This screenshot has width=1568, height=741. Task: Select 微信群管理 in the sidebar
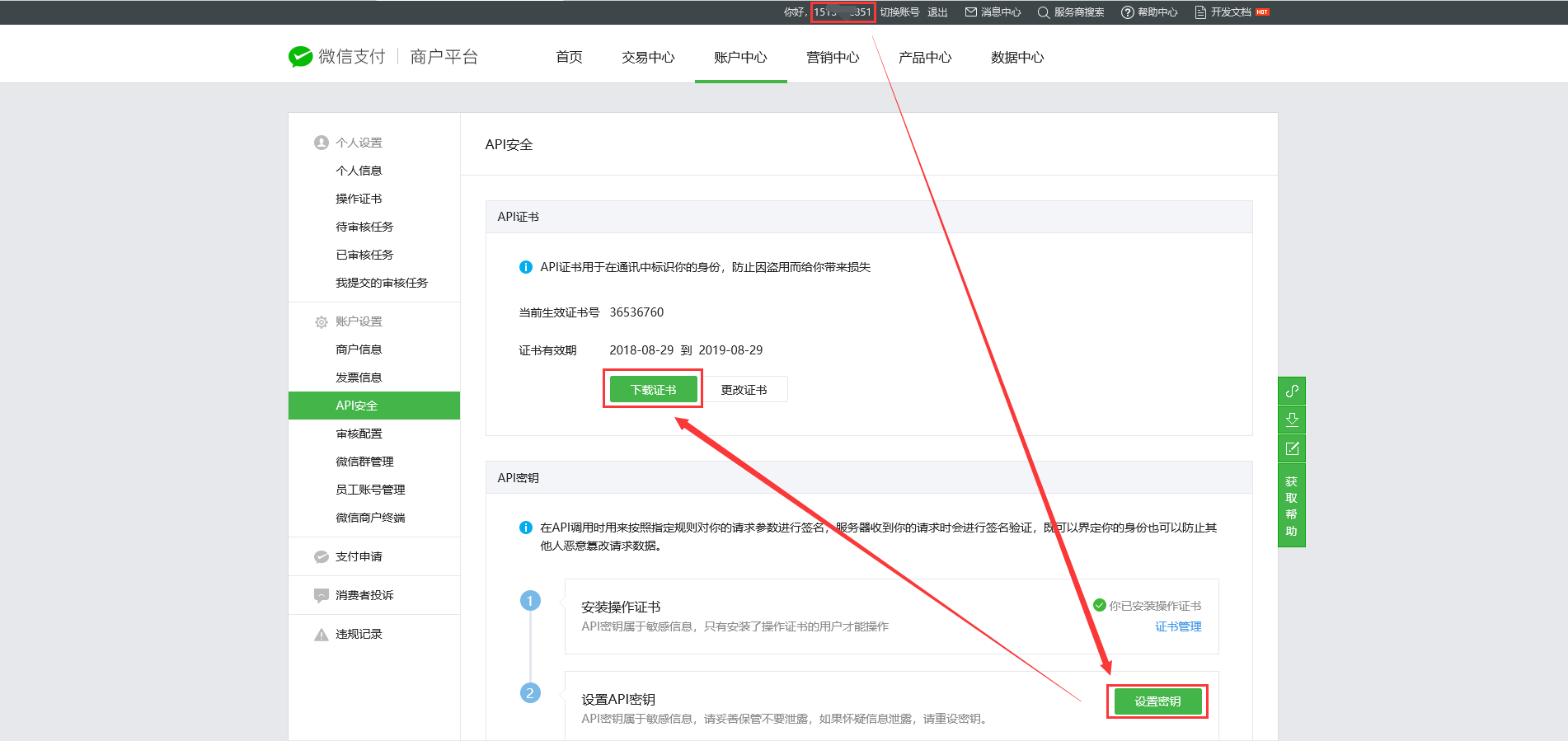point(364,462)
